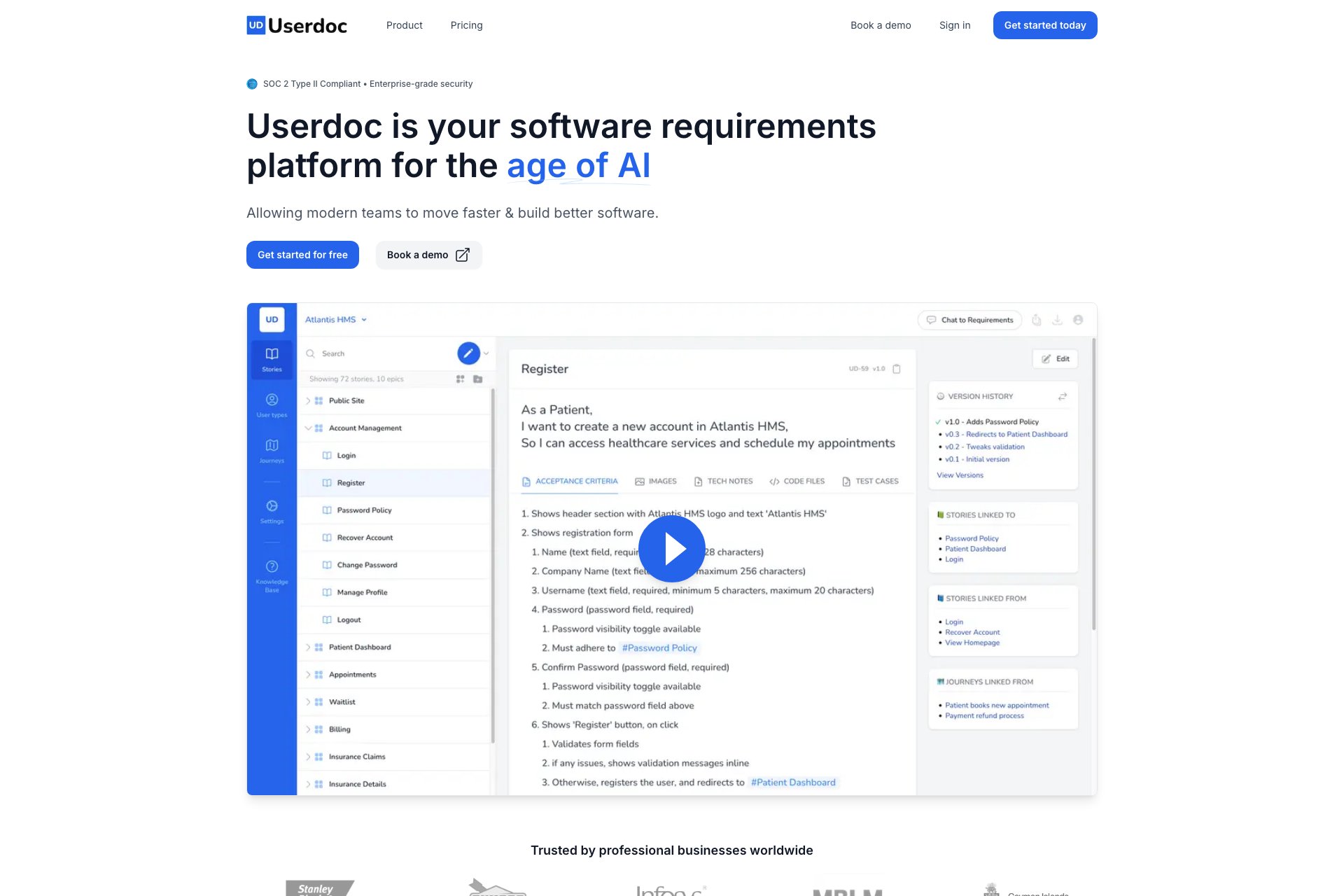Toggle the grid view of stories
Screen dimensions: 1344x896
pyautogui.click(x=460, y=379)
